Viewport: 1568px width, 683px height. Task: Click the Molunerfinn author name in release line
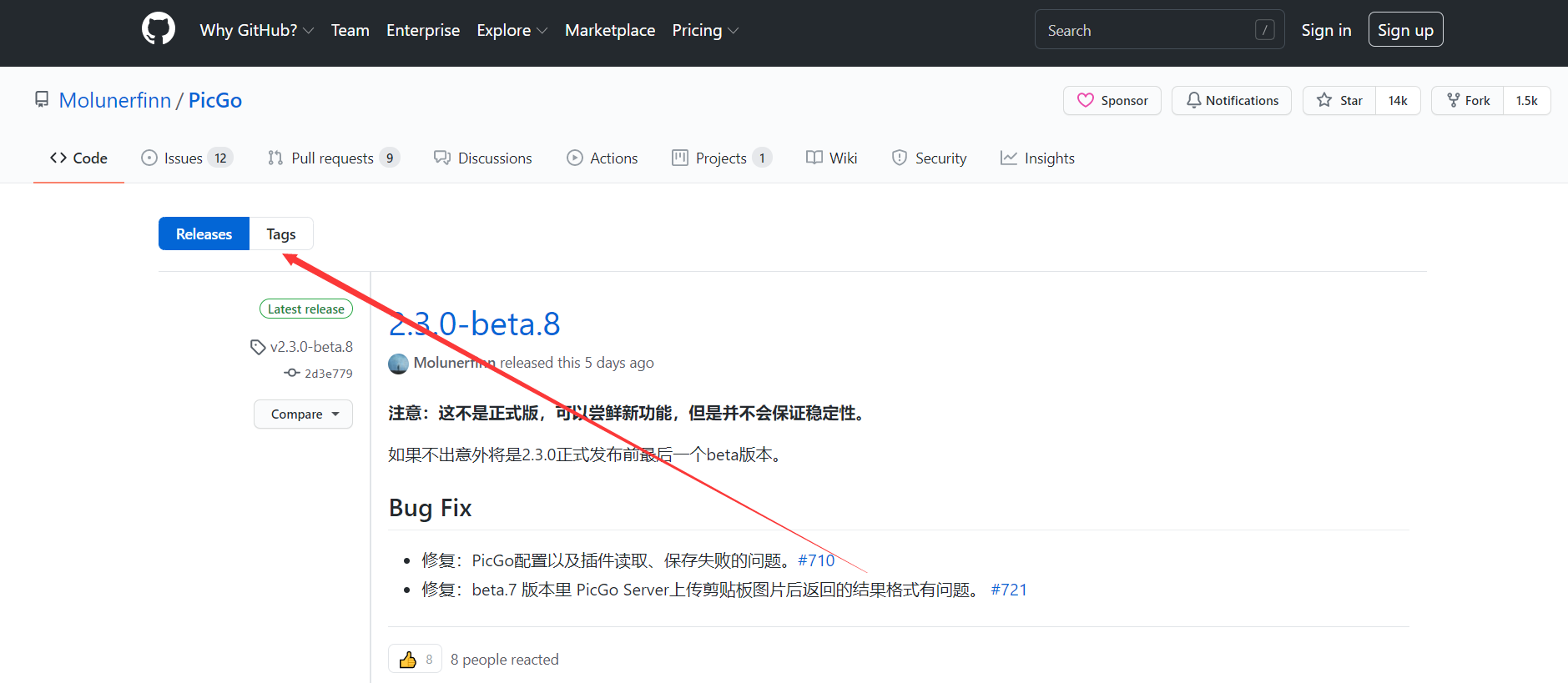click(x=454, y=363)
